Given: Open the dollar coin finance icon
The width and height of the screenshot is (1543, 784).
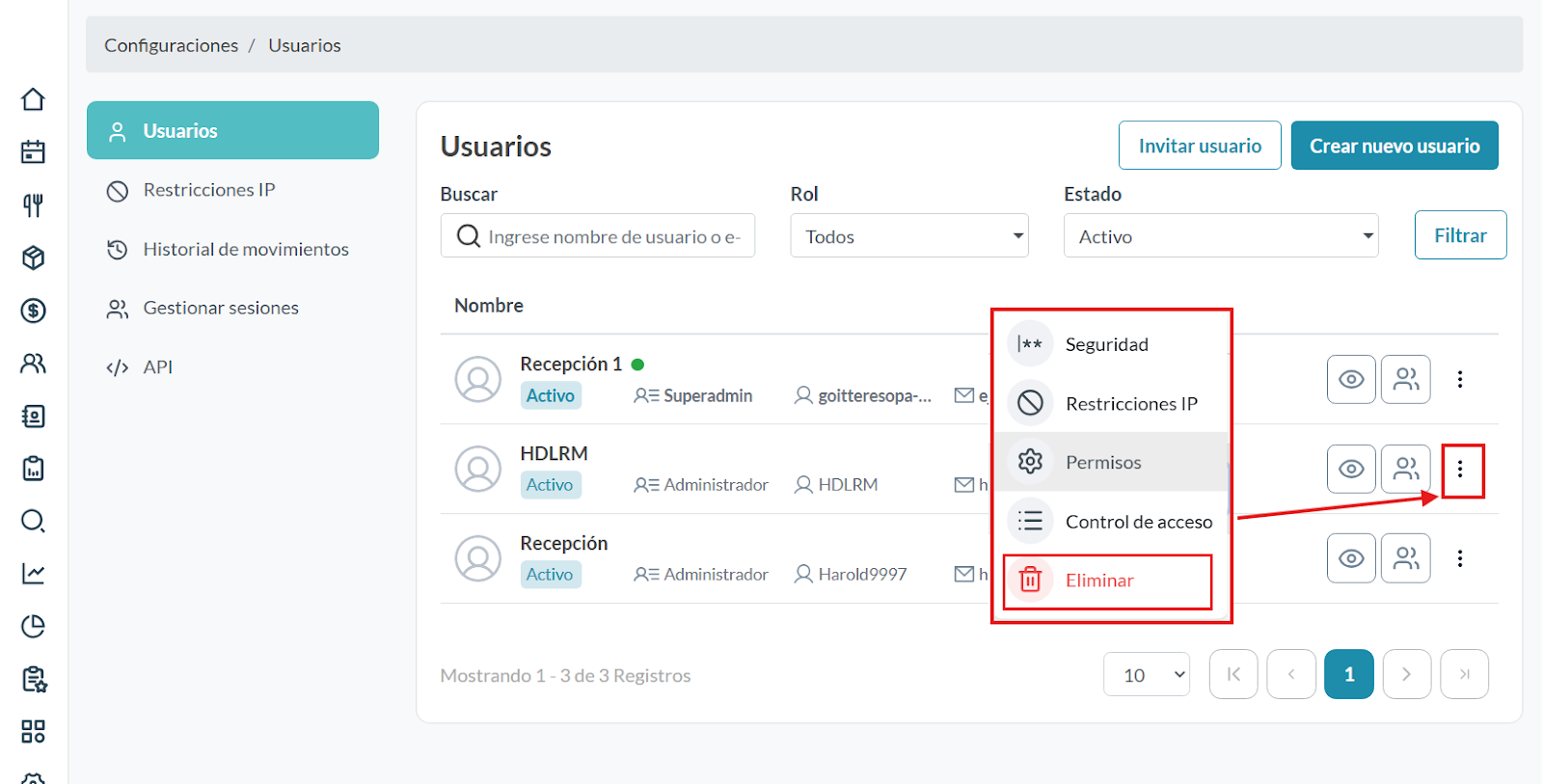Looking at the screenshot, I should click(34, 311).
